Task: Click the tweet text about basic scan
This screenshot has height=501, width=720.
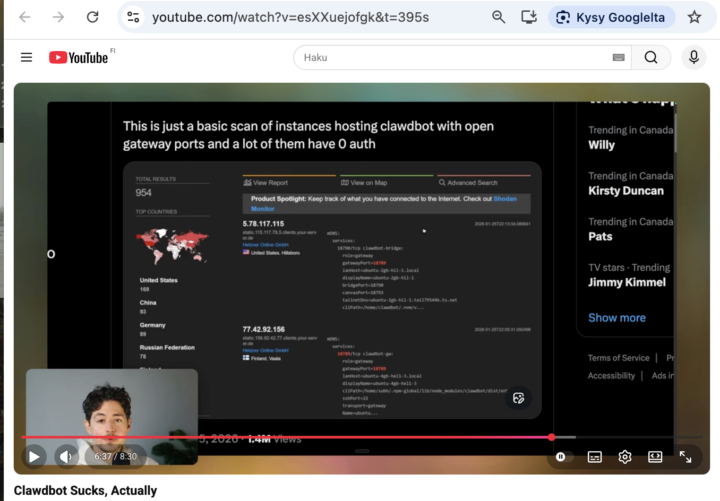Action: 308,135
